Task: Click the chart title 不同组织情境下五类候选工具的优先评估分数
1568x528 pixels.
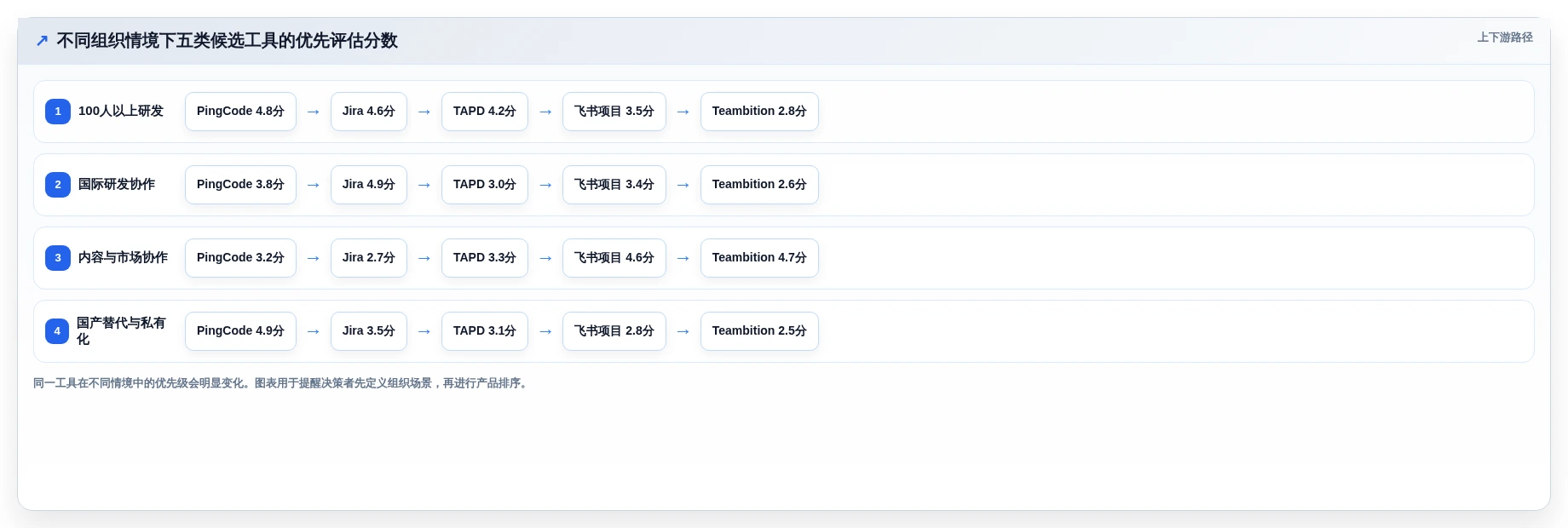Action: 227,41
